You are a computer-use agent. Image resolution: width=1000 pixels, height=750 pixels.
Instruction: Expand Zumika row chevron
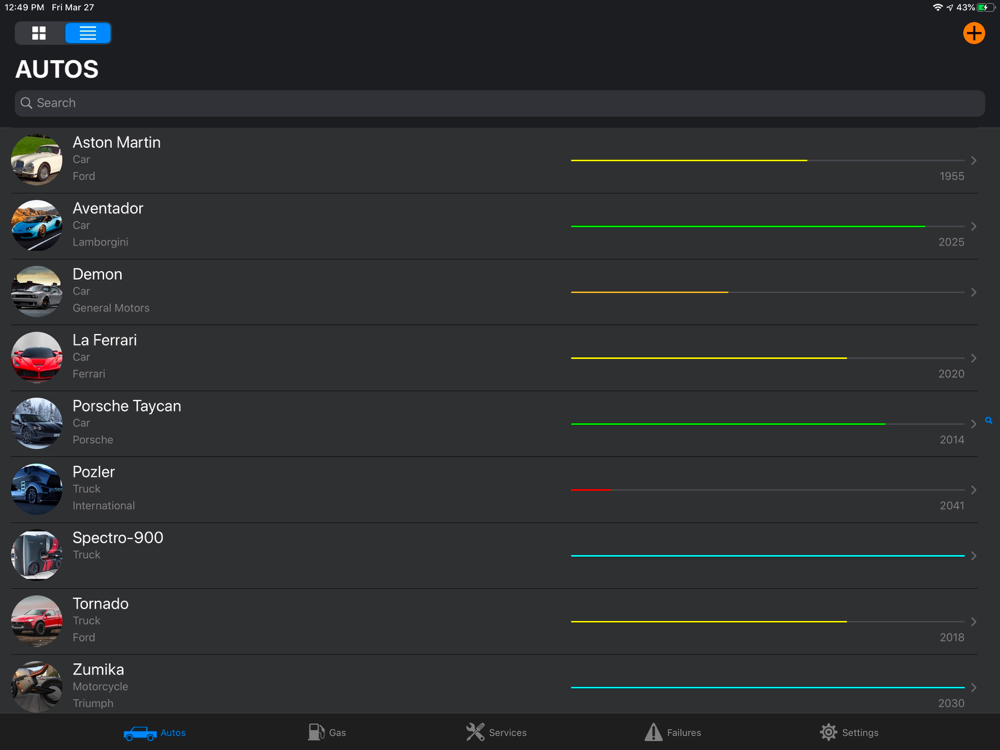click(973, 688)
